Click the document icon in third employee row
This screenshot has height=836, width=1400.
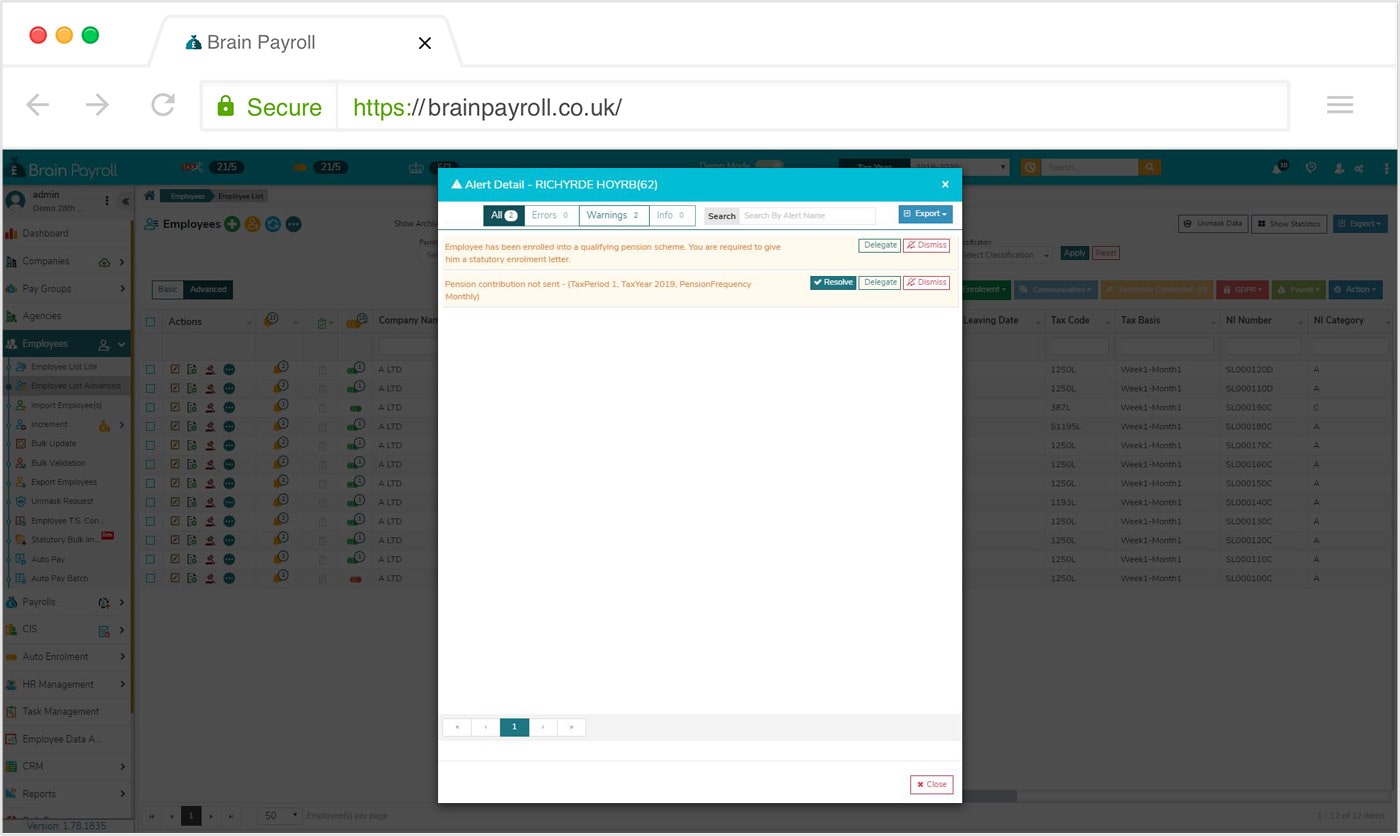point(192,407)
